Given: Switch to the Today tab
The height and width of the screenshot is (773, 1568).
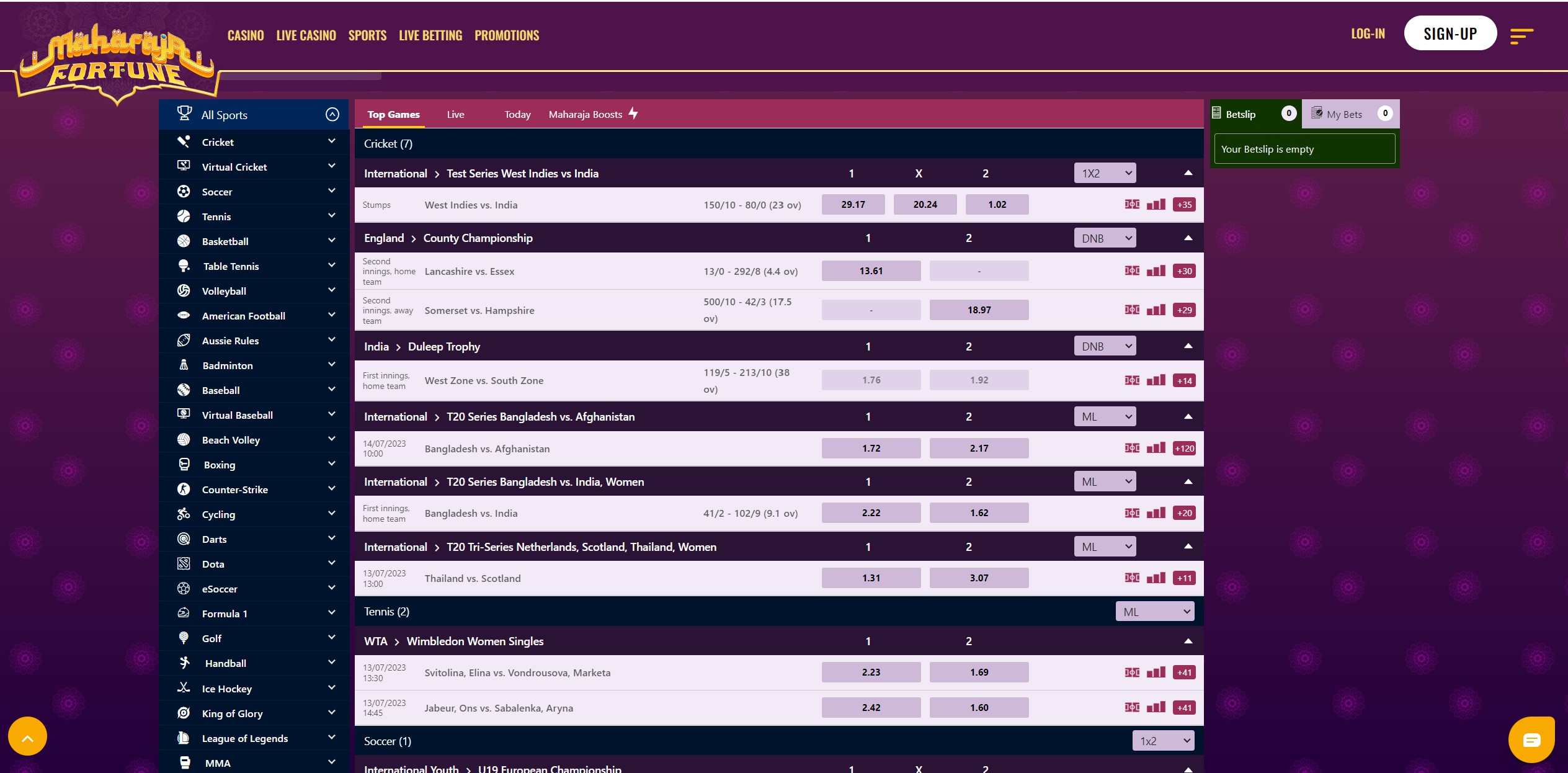Looking at the screenshot, I should pos(517,114).
